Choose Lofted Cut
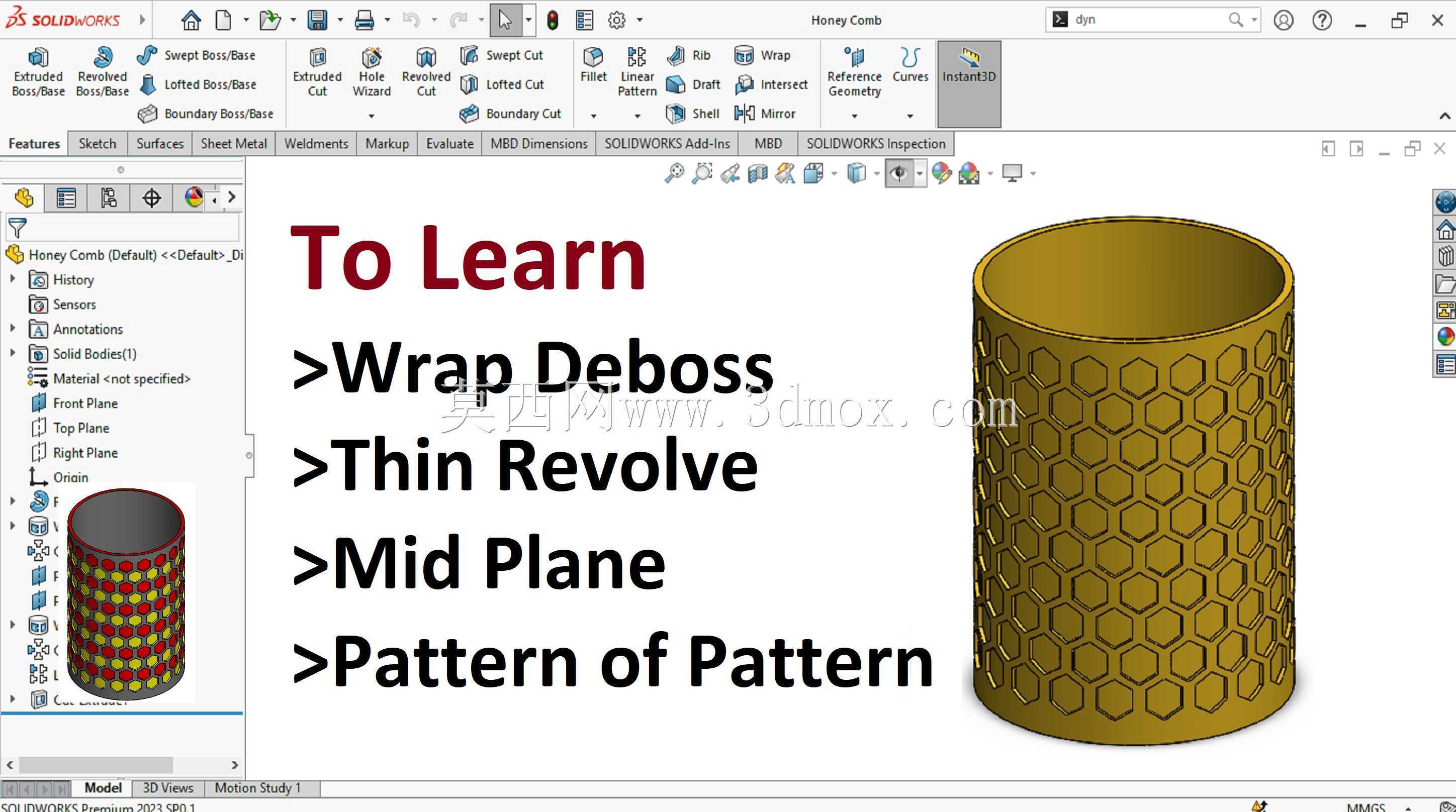 (x=501, y=84)
